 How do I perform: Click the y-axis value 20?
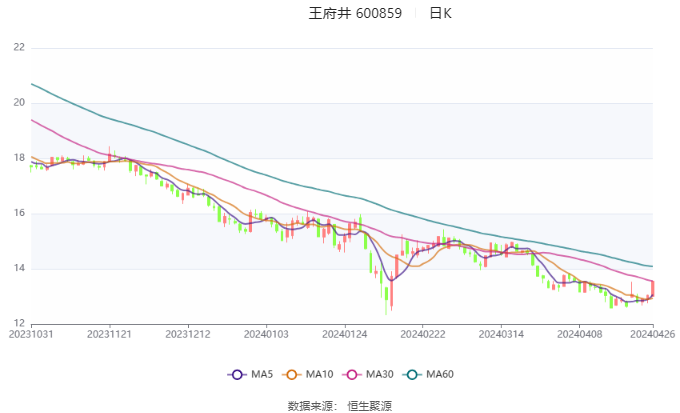[x=19, y=103]
